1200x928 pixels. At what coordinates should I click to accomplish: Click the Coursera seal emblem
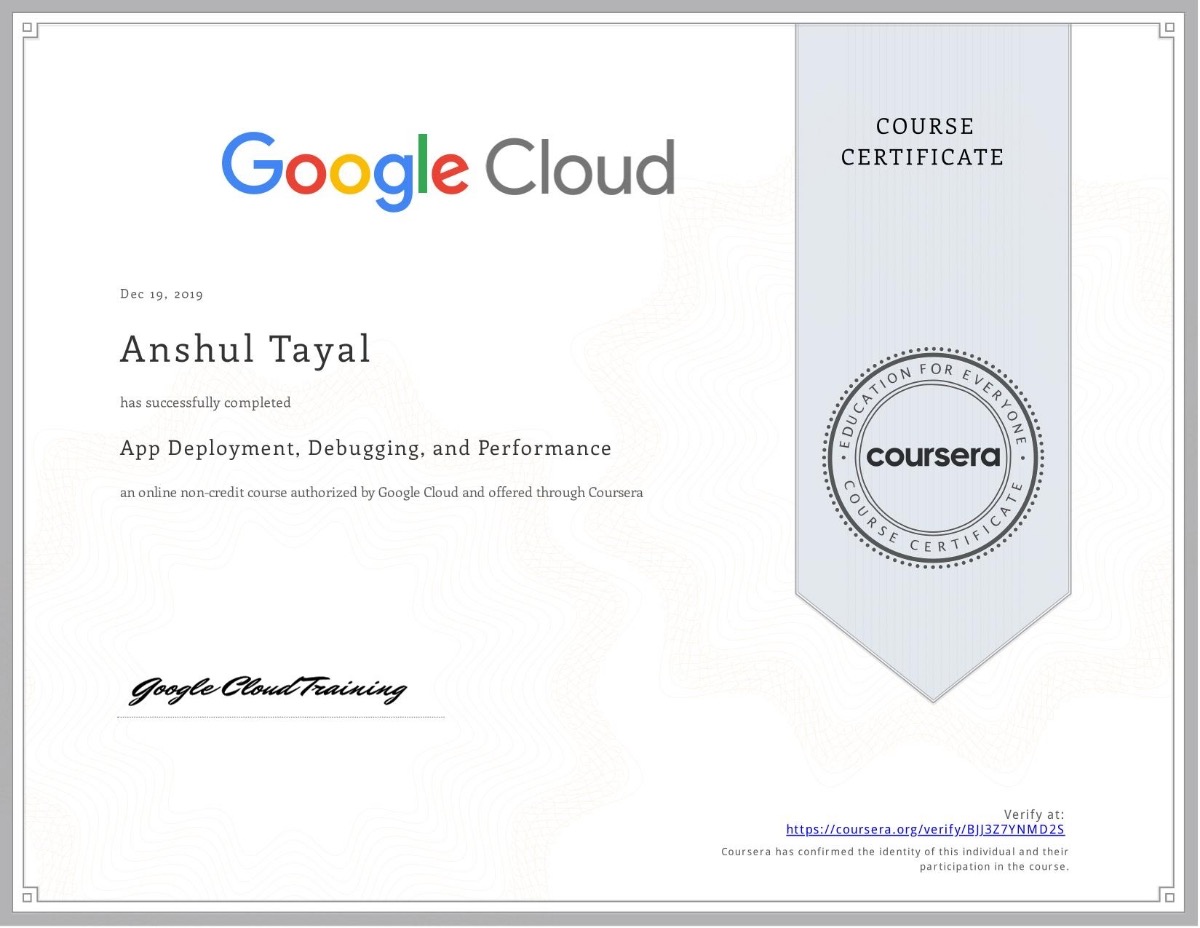click(933, 456)
